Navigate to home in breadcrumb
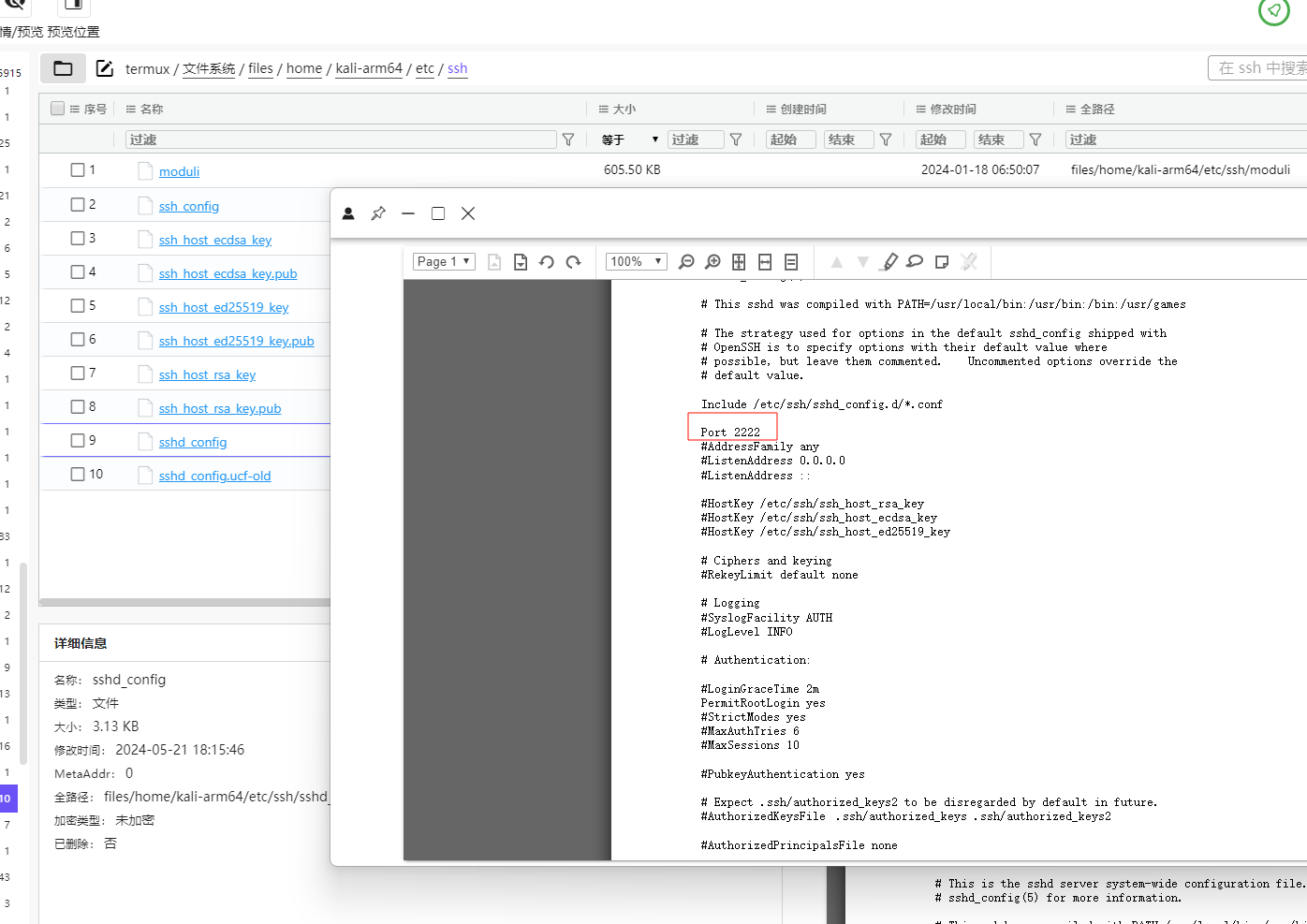Viewport: 1307px width, 924px height. tap(304, 68)
